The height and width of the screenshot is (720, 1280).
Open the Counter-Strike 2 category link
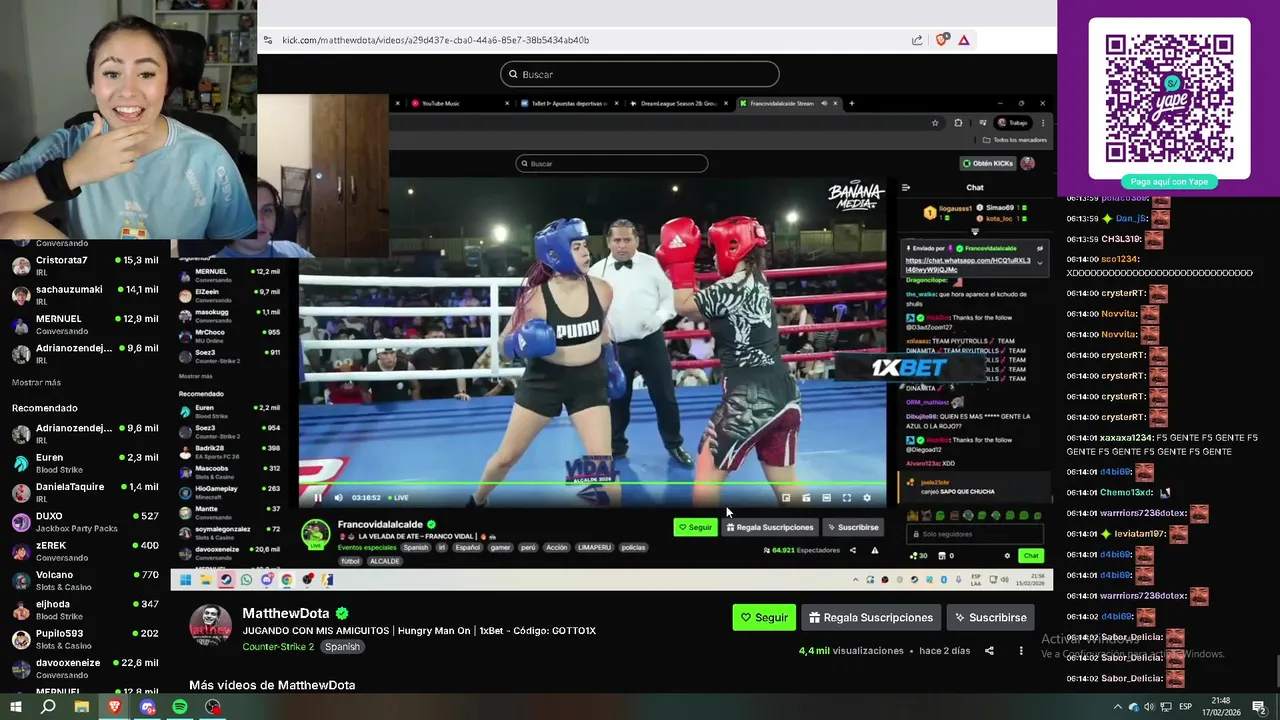coord(278,647)
